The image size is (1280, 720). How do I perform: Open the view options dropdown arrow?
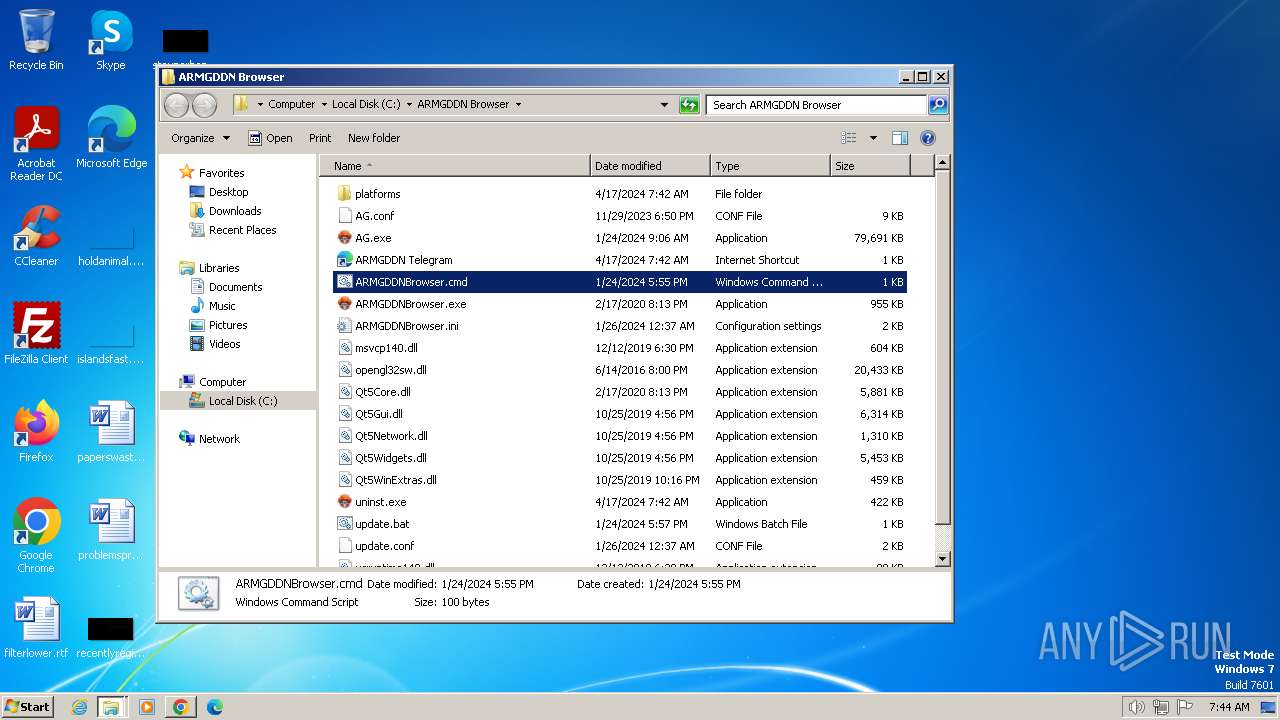873,138
